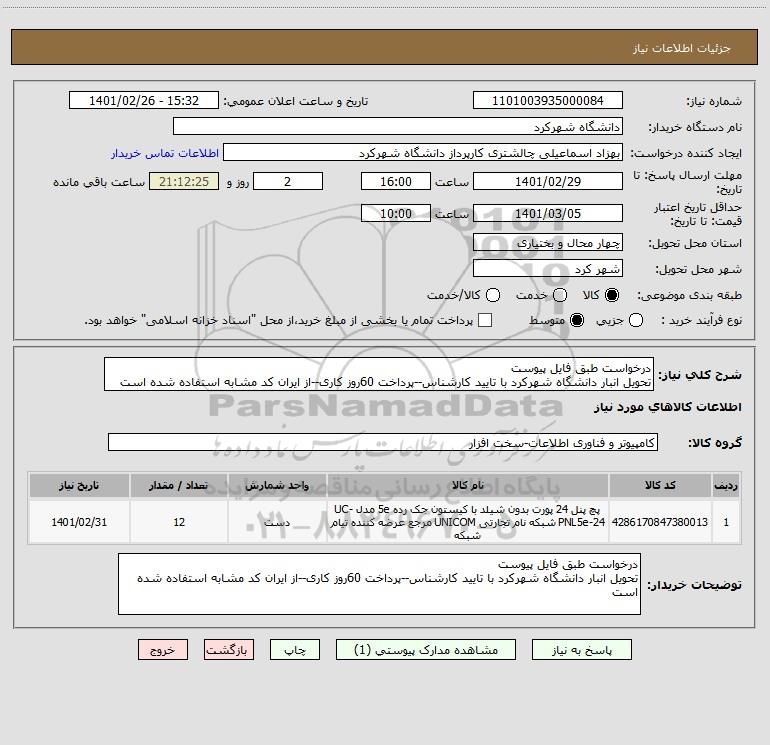Image resolution: width=770 pixels, height=745 pixels.
Task: Toggle the اسناد خزانه اسلامی payment checkbox
Action: [485, 320]
